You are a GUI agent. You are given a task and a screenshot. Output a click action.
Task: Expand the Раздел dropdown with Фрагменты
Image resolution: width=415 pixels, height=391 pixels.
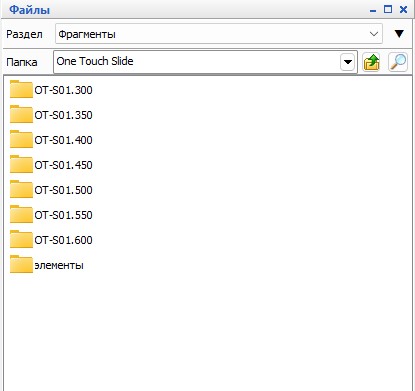click(x=219, y=34)
